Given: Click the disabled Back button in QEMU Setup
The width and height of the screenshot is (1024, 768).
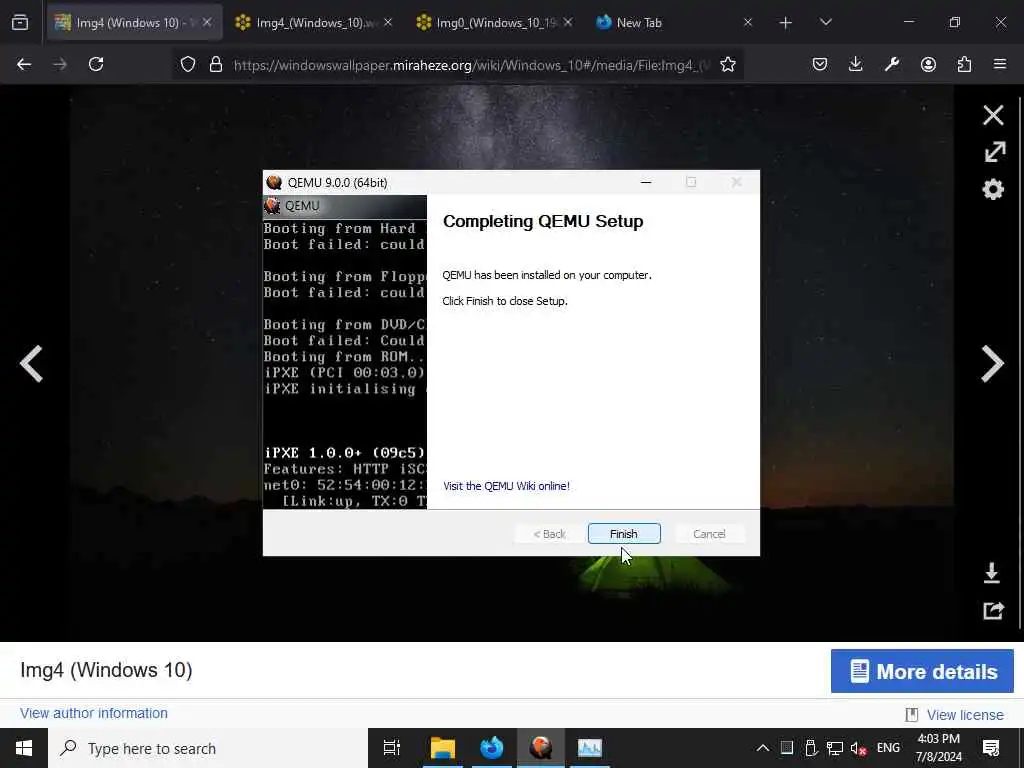Looking at the screenshot, I should click(549, 534).
